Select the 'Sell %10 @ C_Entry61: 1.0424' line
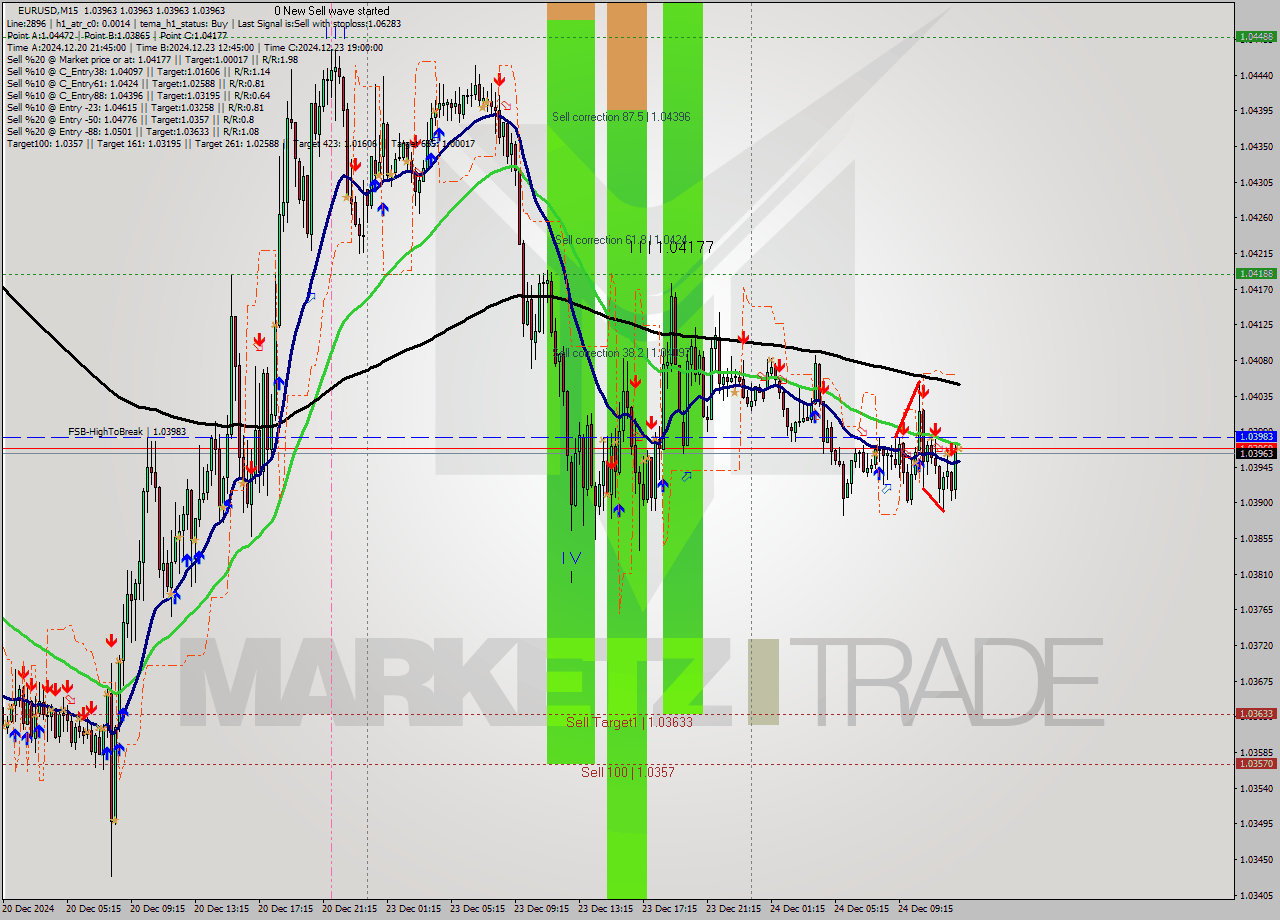This screenshot has width=1280, height=920. (135, 83)
